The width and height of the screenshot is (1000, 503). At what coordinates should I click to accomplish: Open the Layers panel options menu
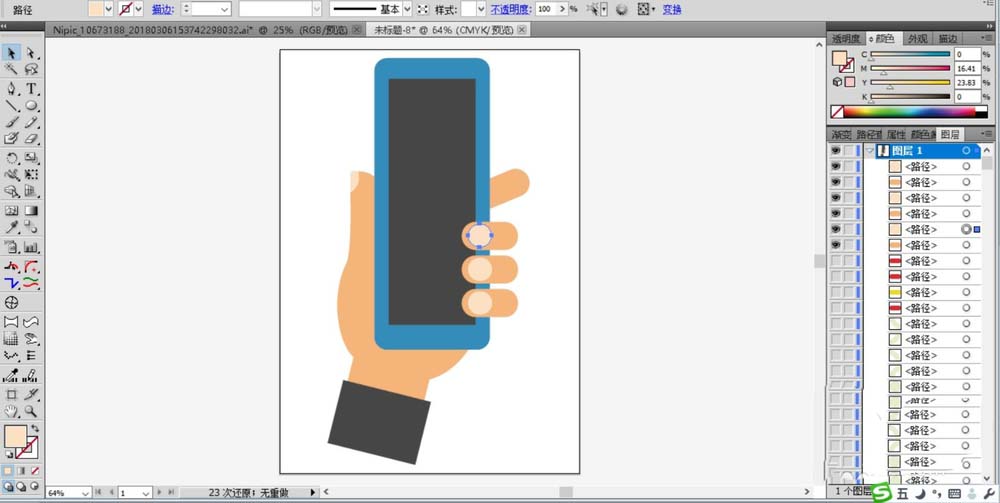pyautogui.click(x=987, y=134)
